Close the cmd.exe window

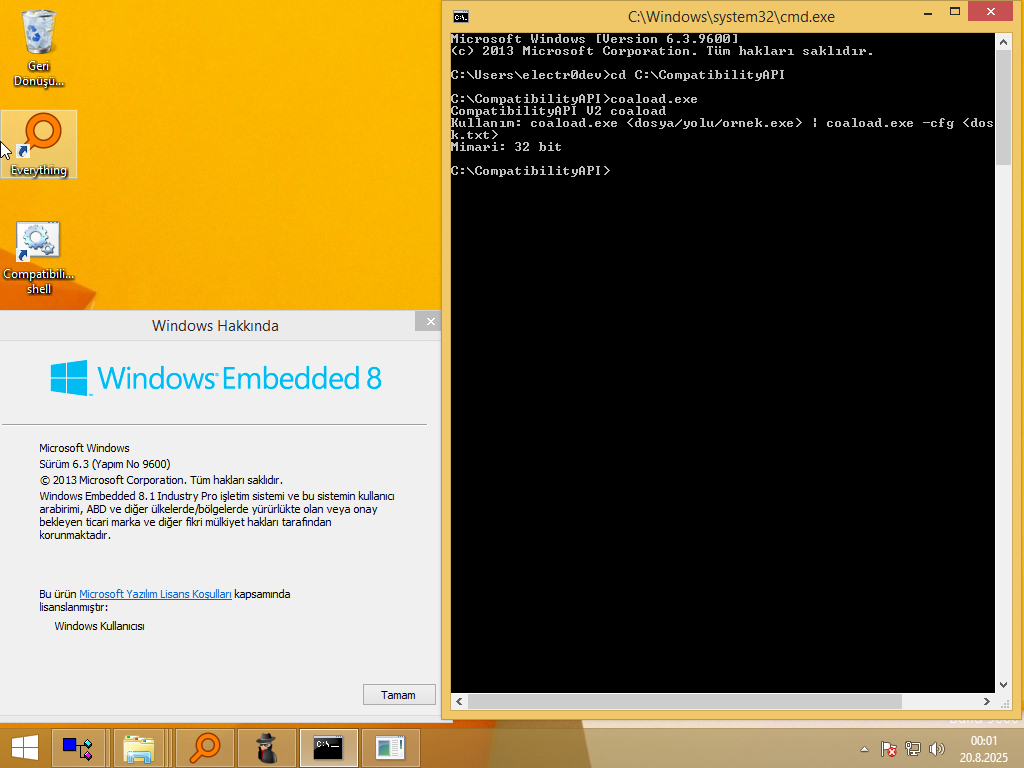point(991,12)
